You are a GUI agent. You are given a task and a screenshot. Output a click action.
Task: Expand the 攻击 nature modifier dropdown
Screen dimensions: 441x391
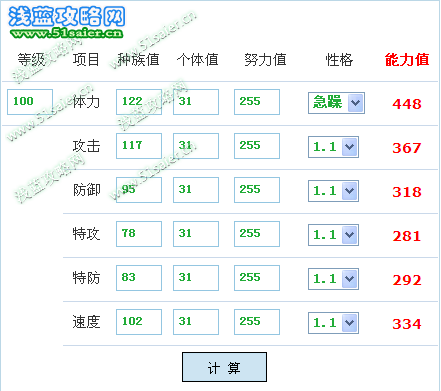pyautogui.click(x=333, y=147)
